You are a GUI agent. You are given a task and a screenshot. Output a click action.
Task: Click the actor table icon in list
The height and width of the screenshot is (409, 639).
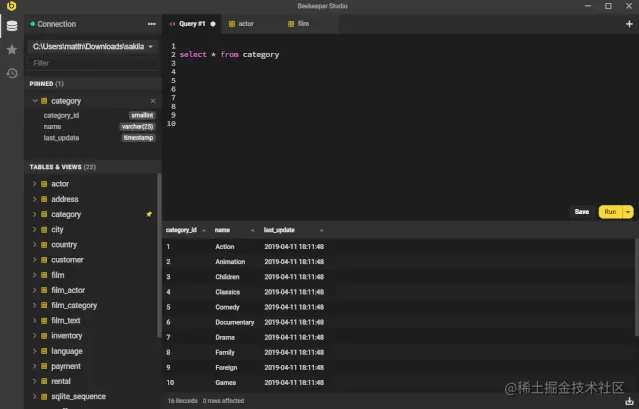[44, 184]
